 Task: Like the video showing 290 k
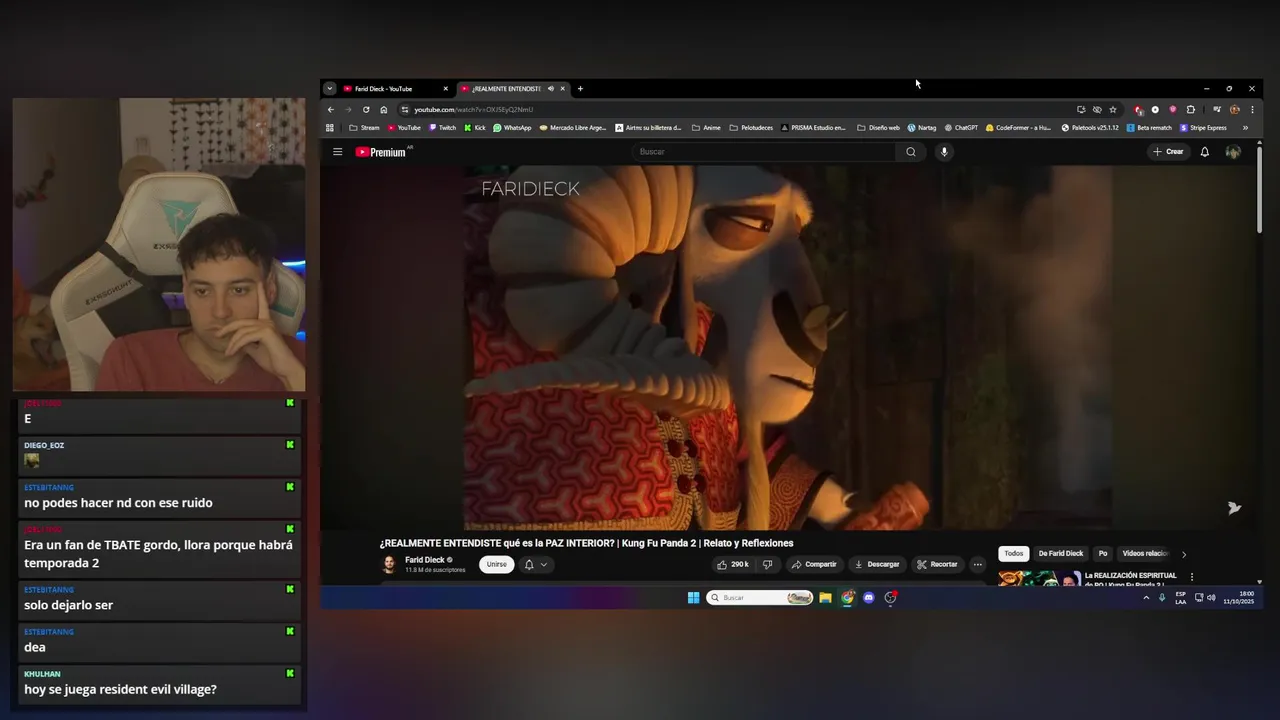(x=732, y=564)
